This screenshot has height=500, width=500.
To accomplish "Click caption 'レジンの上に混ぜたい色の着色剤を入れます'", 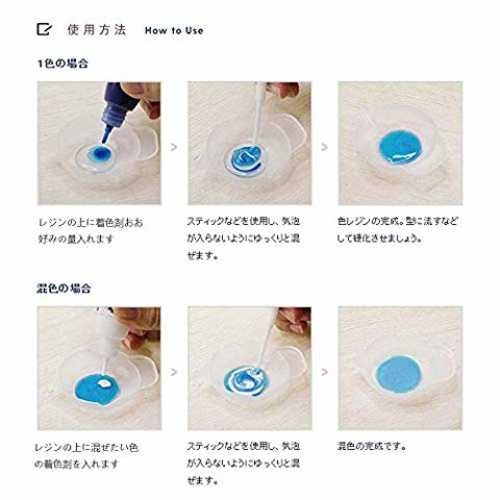I will [87, 455].
